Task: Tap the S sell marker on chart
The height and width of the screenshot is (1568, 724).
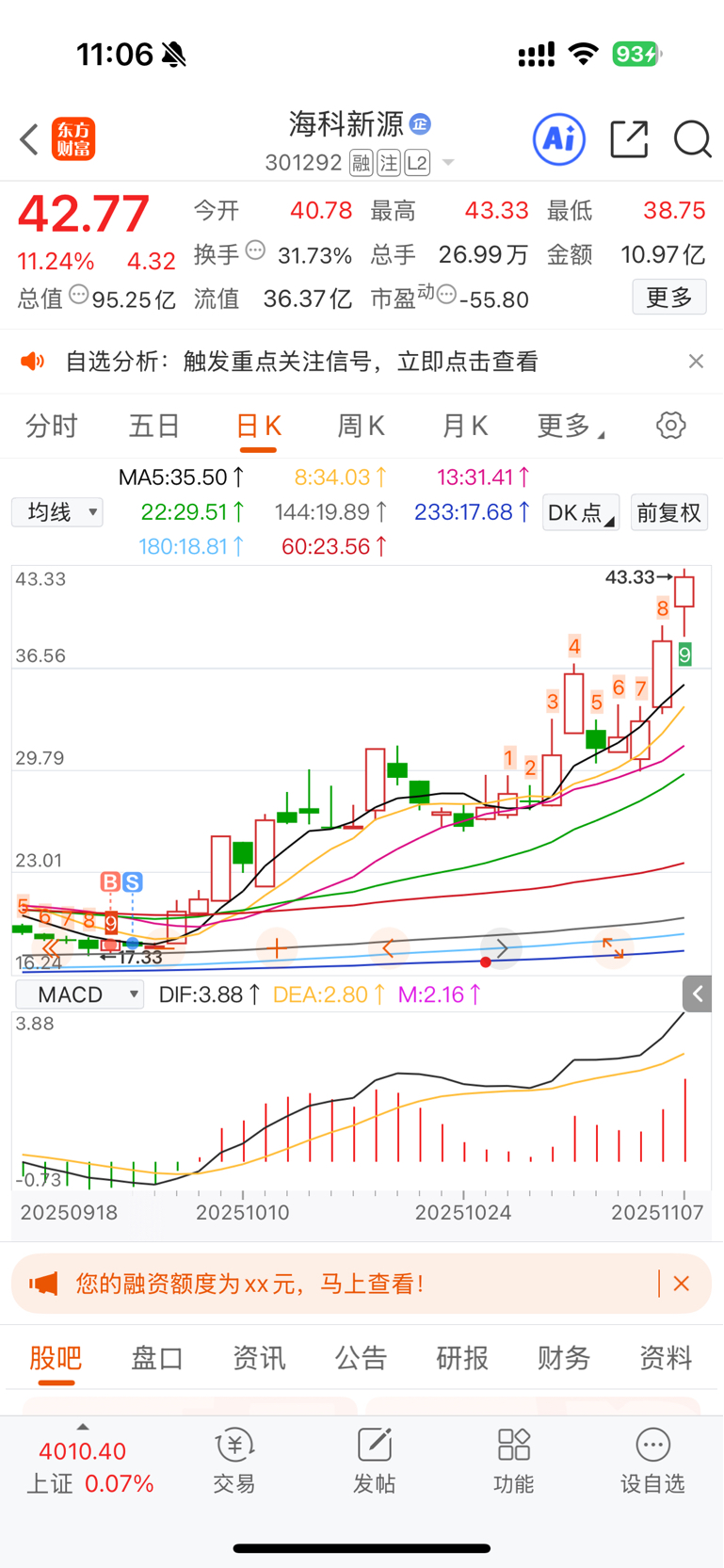Action: (x=133, y=882)
